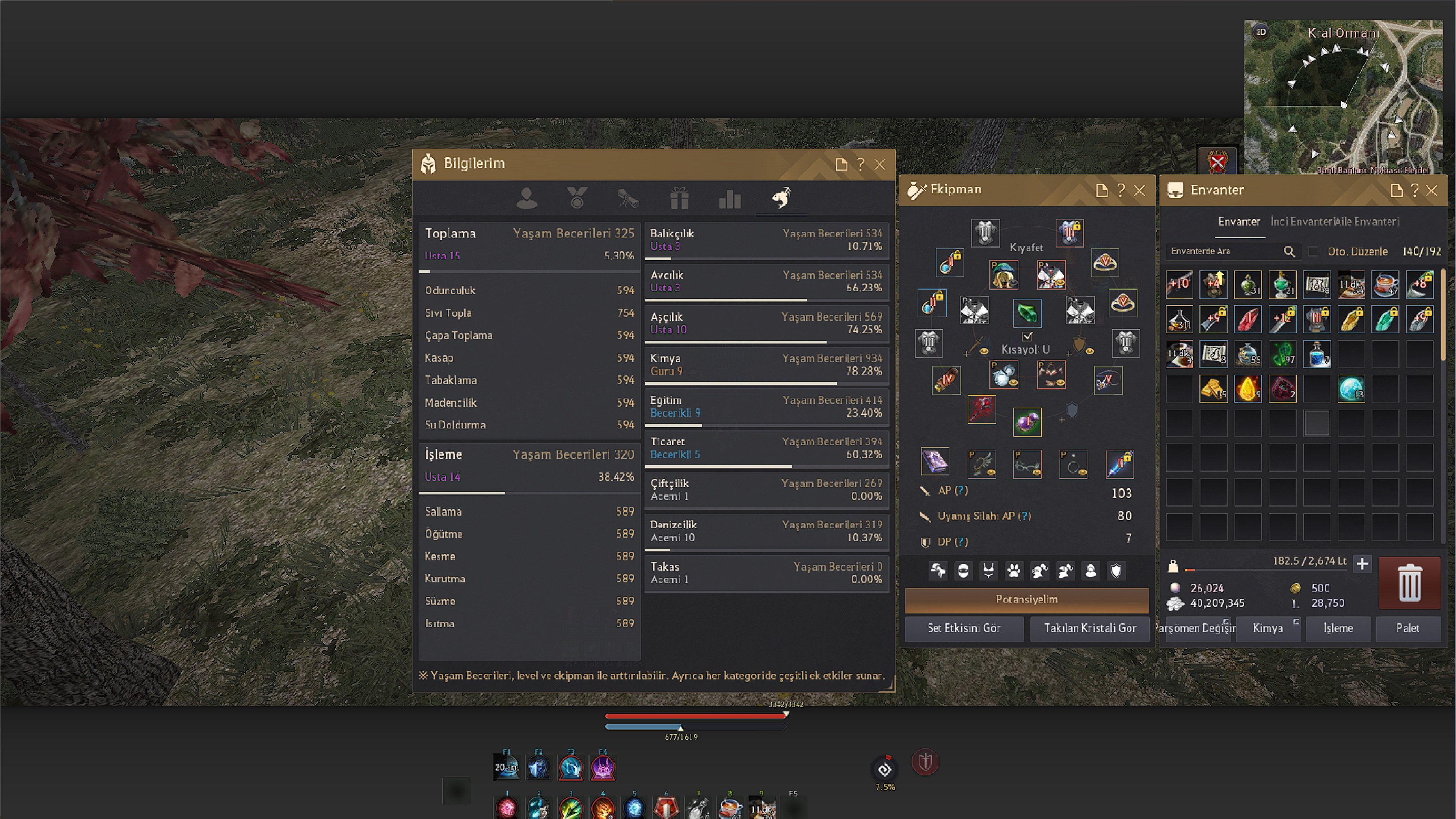
Task: Click the shield icon in Ekipman icon row
Action: coord(1116,571)
